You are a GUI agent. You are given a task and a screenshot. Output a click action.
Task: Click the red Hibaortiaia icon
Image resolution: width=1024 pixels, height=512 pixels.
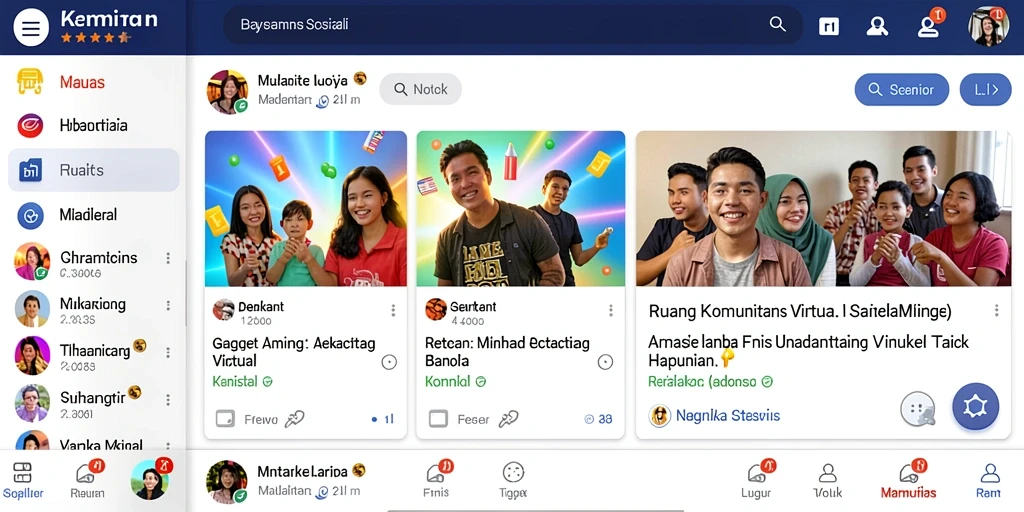coord(30,125)
